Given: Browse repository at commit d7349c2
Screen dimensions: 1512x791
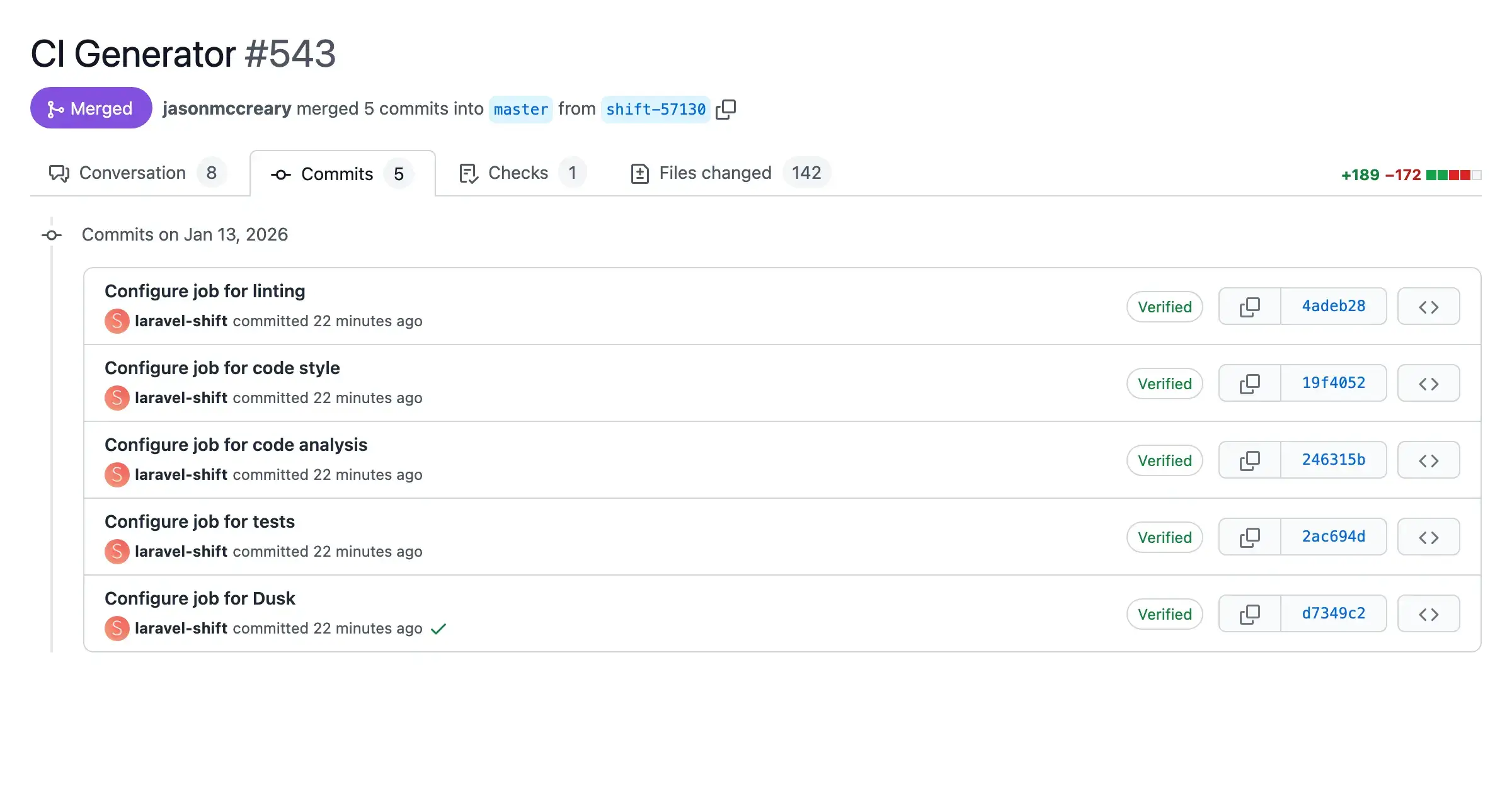Looking at the screenshot, I should (x=1428, y=613).
